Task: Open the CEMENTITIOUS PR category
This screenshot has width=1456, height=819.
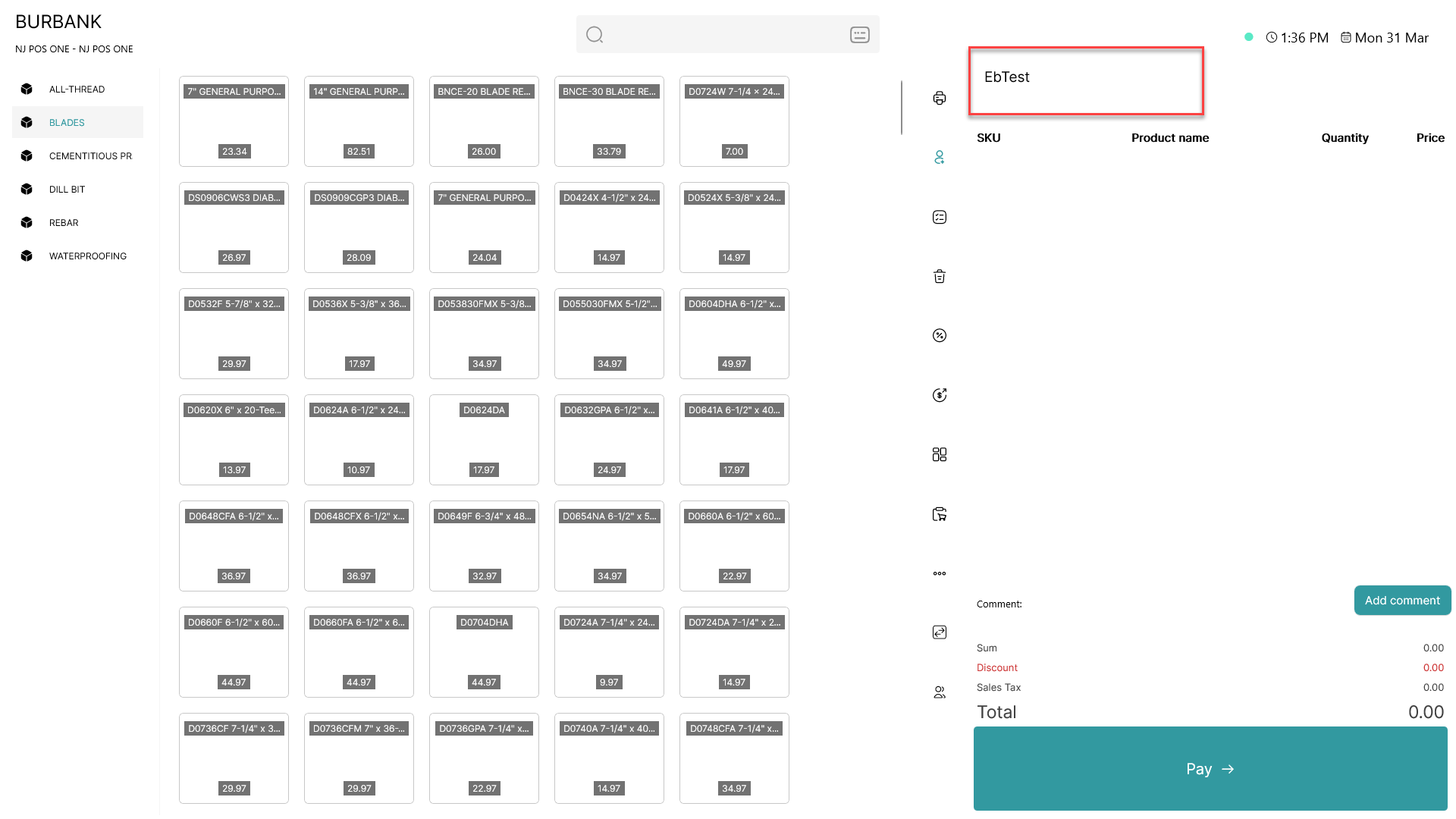Action: pyautogui.click(x=77, y=155)
